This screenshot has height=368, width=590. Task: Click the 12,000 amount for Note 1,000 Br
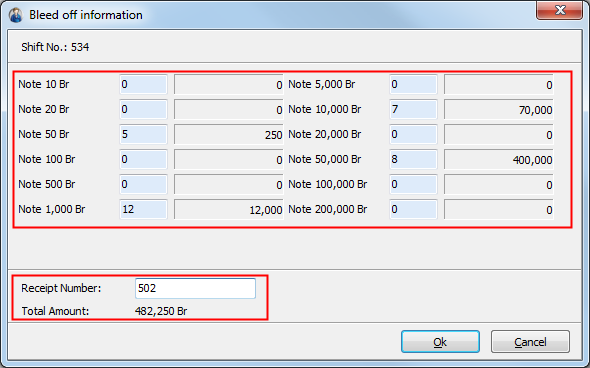point(228,209)
